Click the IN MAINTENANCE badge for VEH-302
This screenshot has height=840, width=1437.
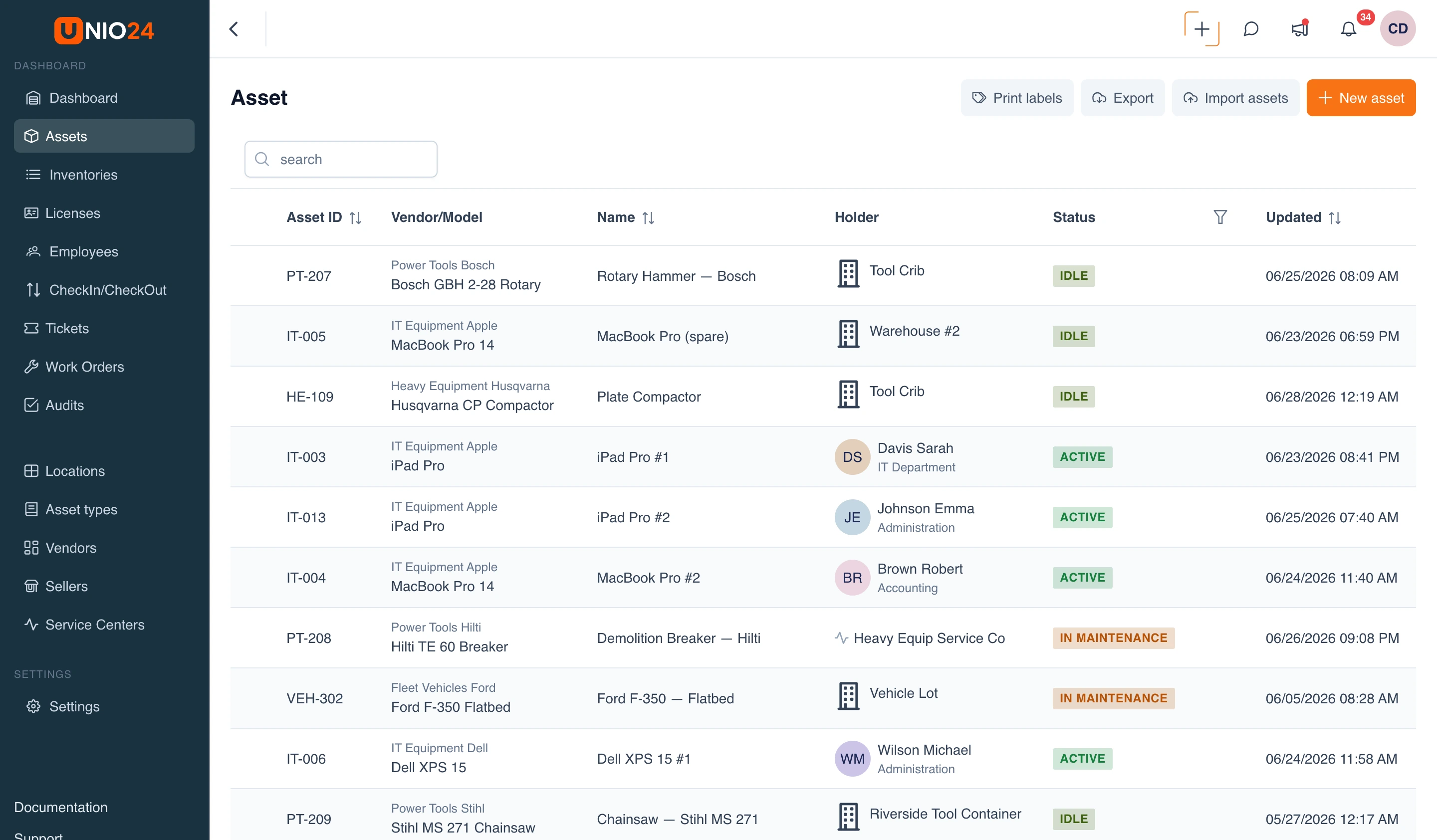(x=1113, y=699)
